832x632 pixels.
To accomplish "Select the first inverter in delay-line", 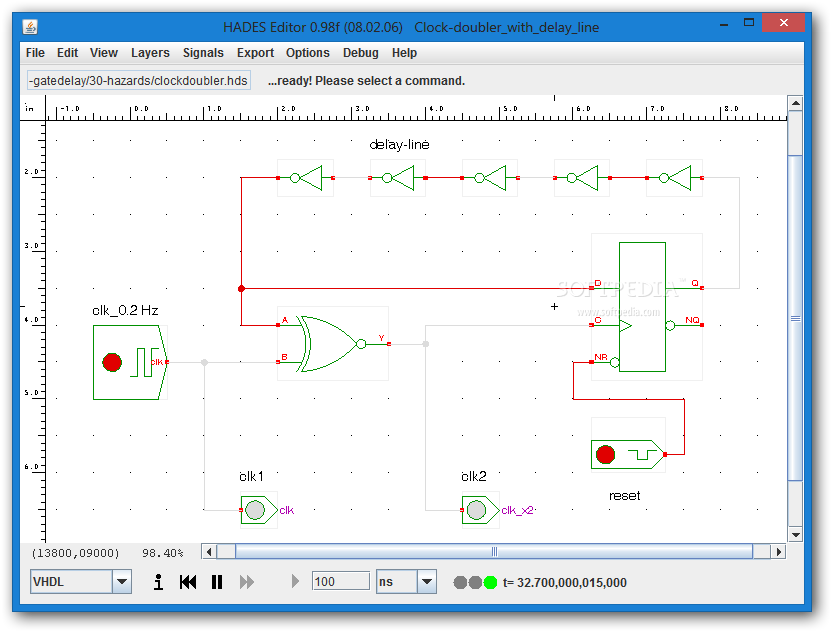I will (306, 178).
